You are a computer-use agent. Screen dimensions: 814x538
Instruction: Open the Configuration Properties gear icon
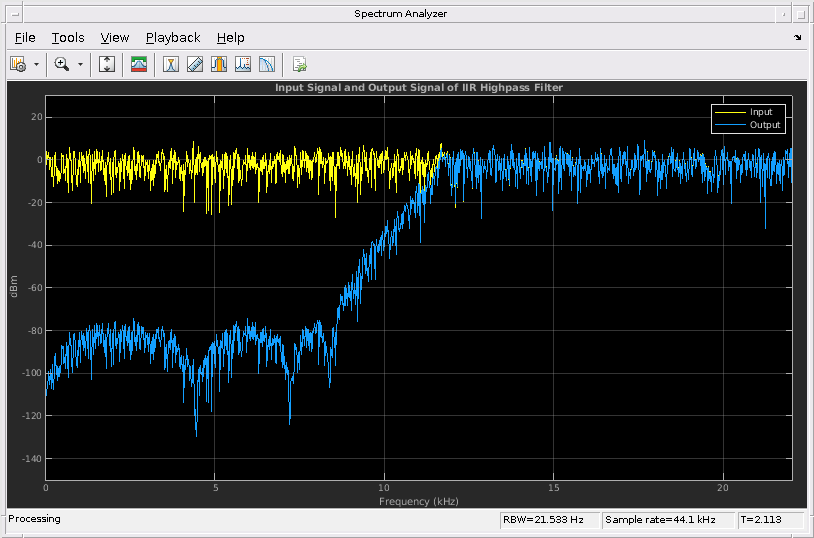[18, 64]
